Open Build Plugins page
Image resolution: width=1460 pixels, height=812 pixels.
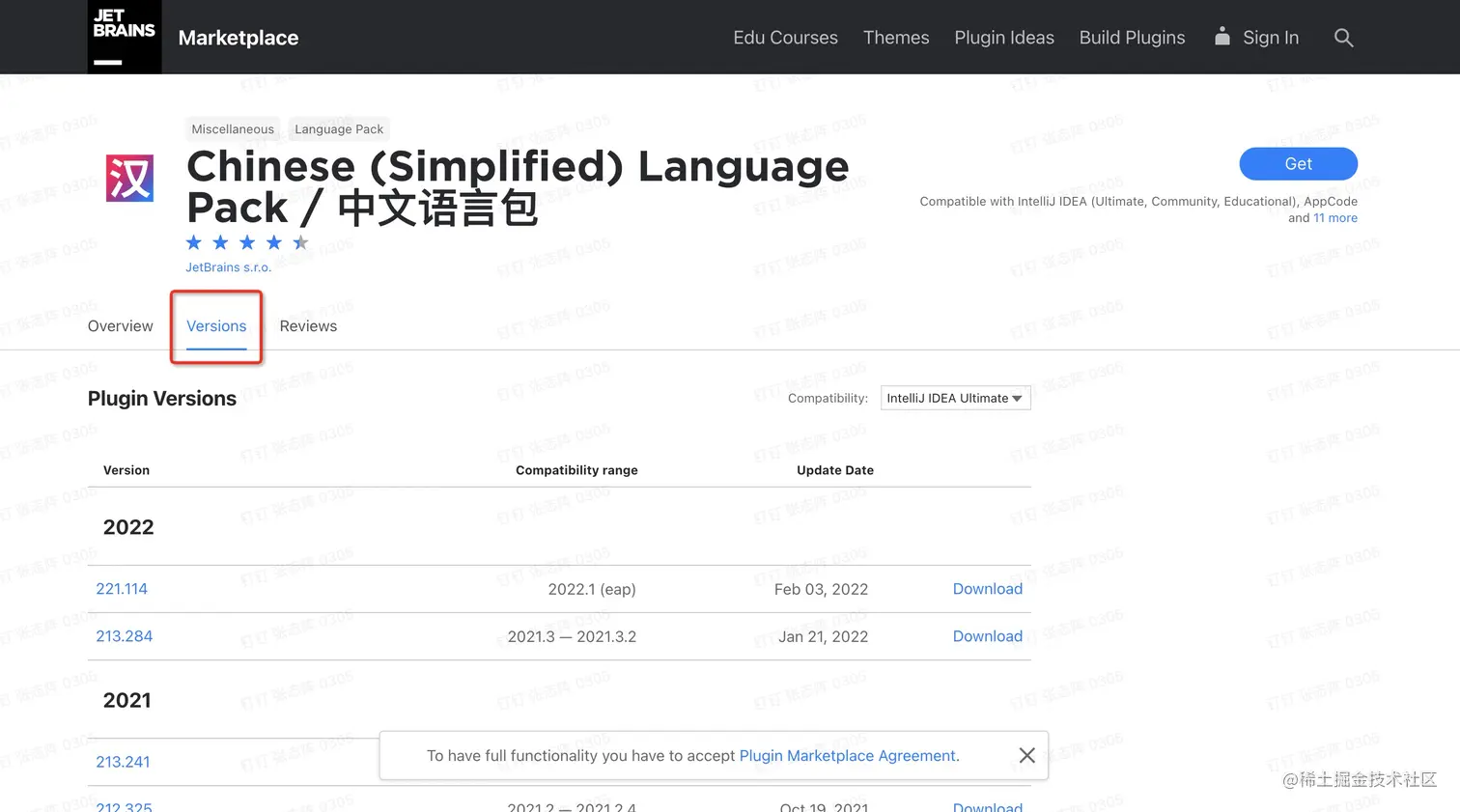pyautogui.click(x=1132, y=38)
